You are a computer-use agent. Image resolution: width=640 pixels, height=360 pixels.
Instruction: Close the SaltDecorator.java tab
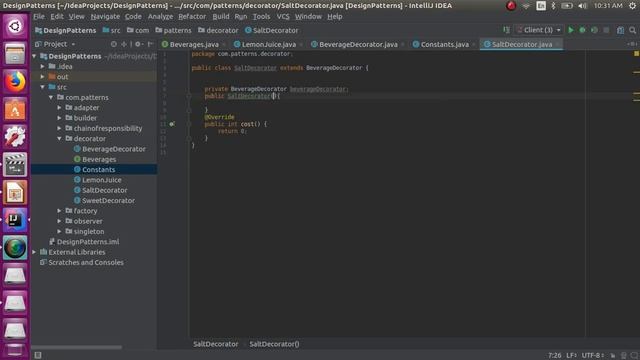pyautogui.click(x=558, y=44)
